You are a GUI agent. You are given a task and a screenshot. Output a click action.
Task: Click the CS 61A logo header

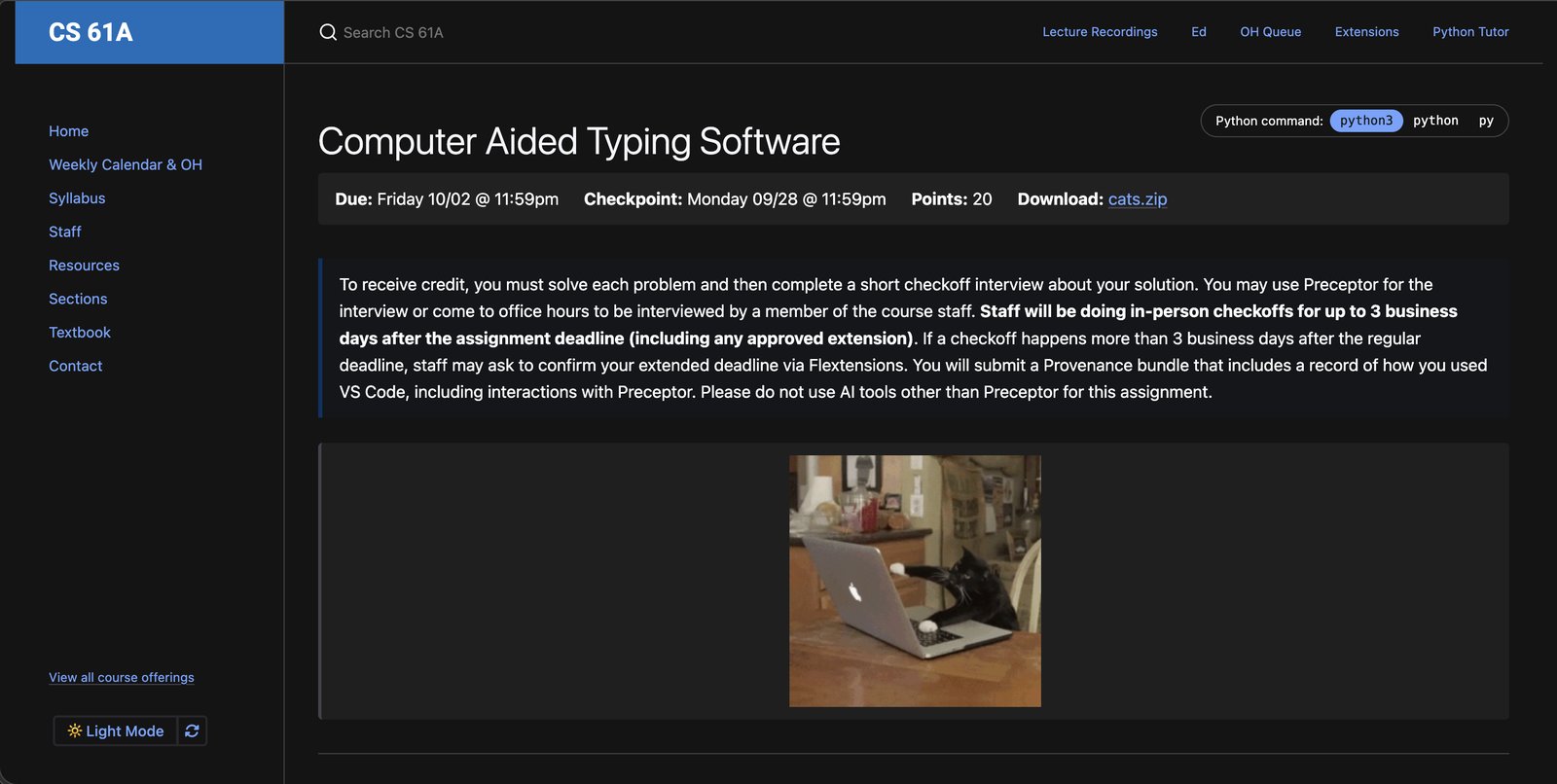coord(149,32)
